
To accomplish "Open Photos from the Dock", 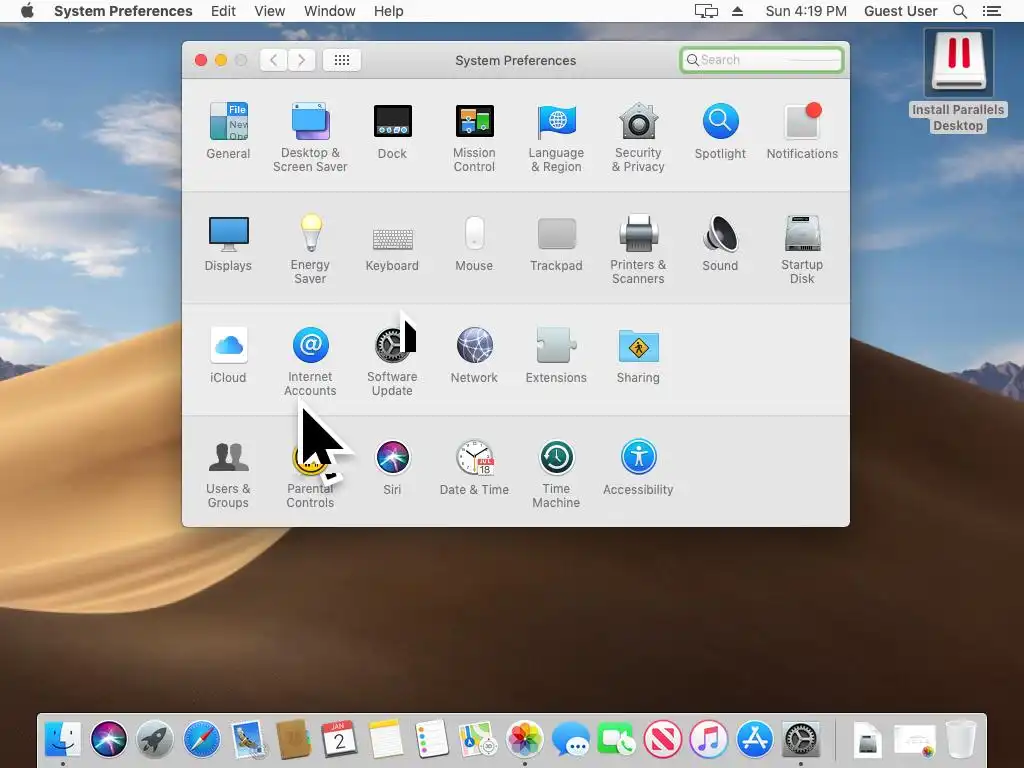I will [x=524, y=739].
